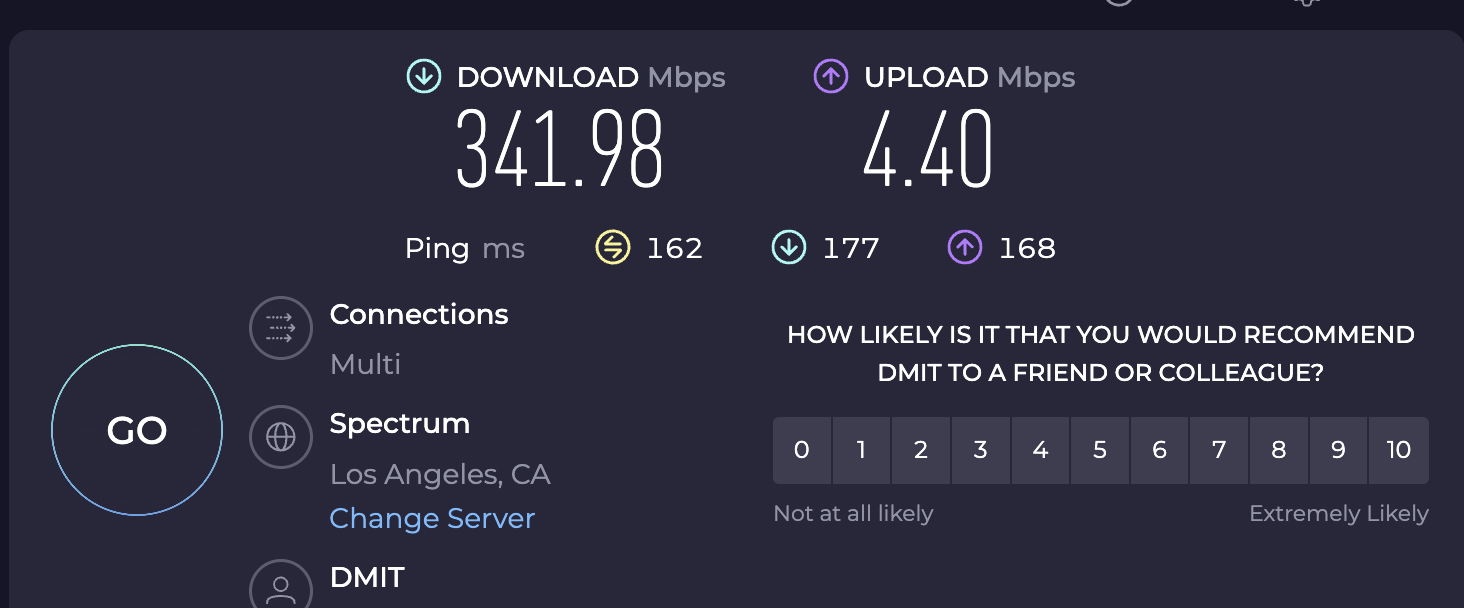The image size is (1464, 608).
Task: Click the Spectrum server name
Action: 400,424
